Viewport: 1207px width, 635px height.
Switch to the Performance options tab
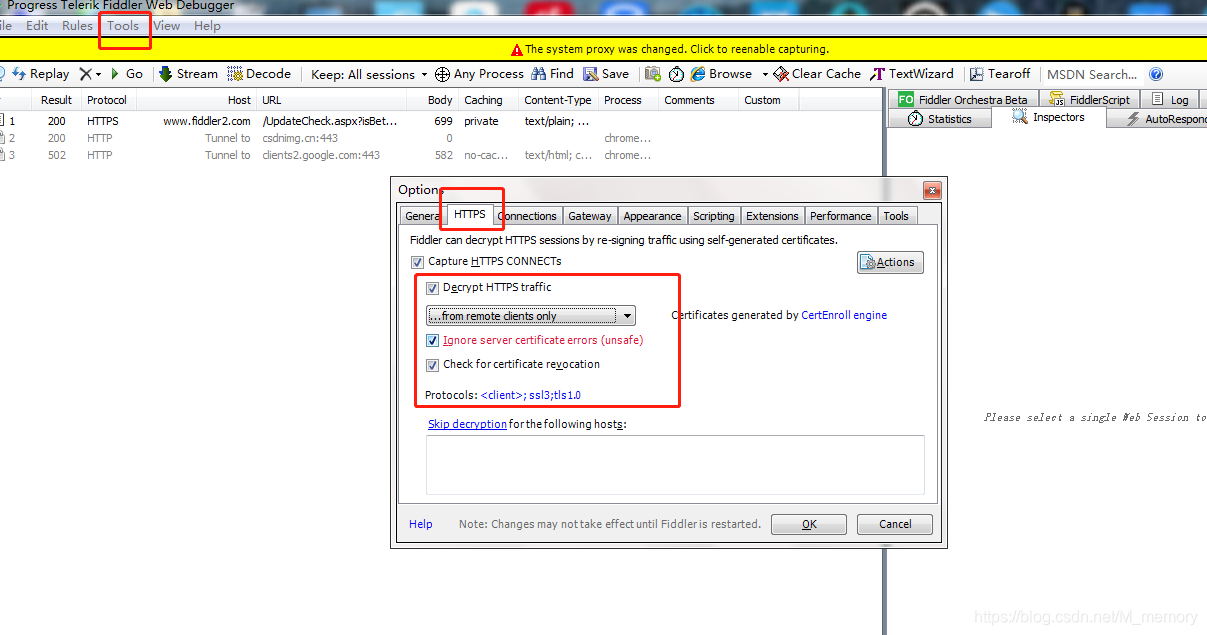pos(840,216)
